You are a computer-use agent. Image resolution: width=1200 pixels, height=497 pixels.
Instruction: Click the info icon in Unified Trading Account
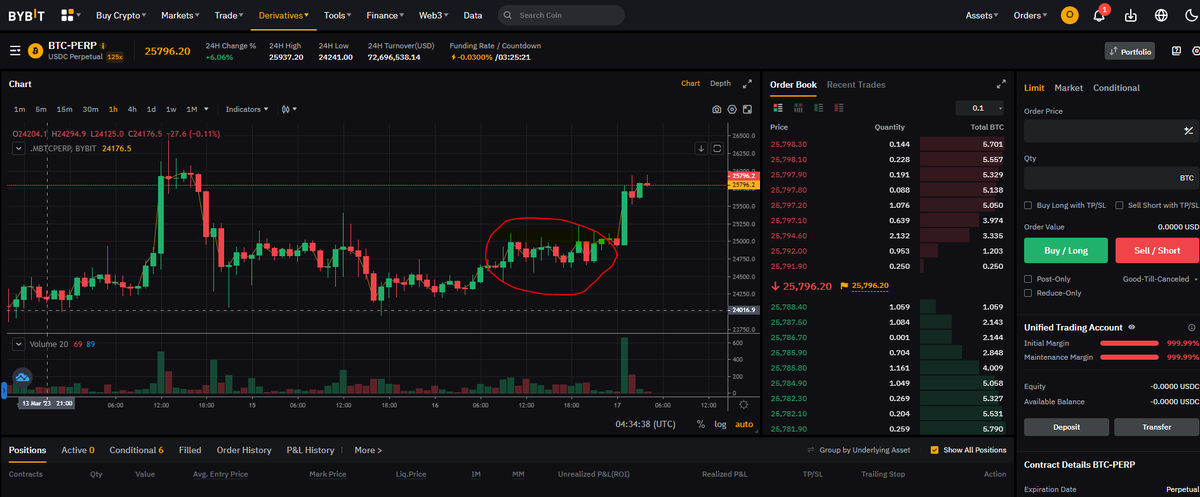1192,327
